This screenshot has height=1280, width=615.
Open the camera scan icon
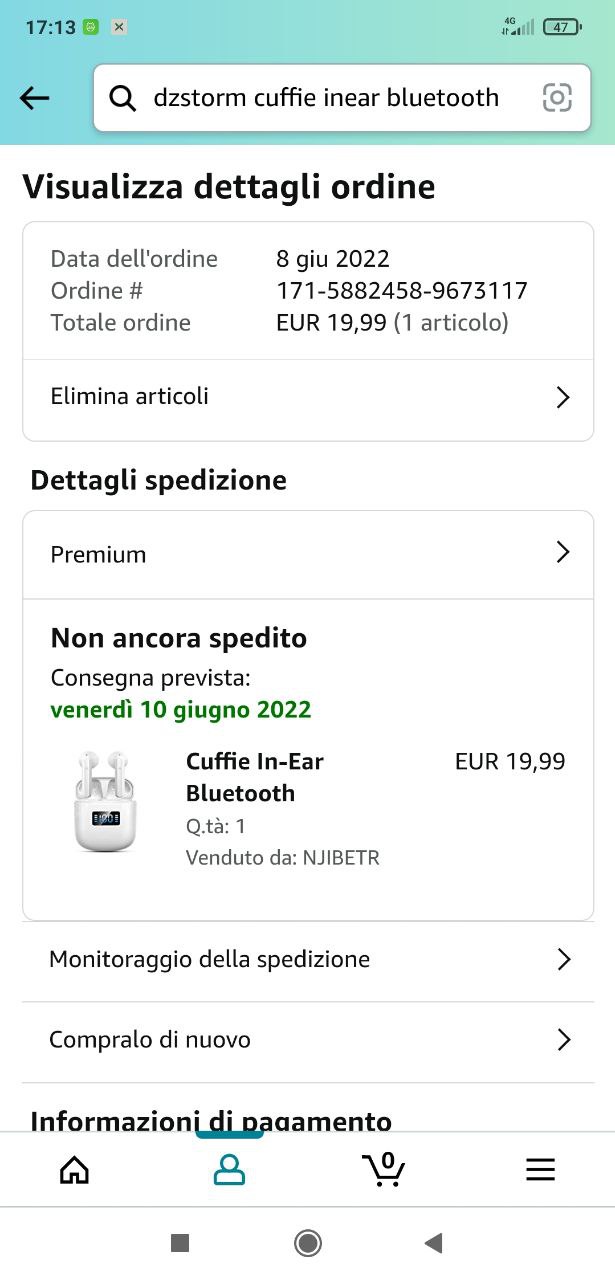557,97
